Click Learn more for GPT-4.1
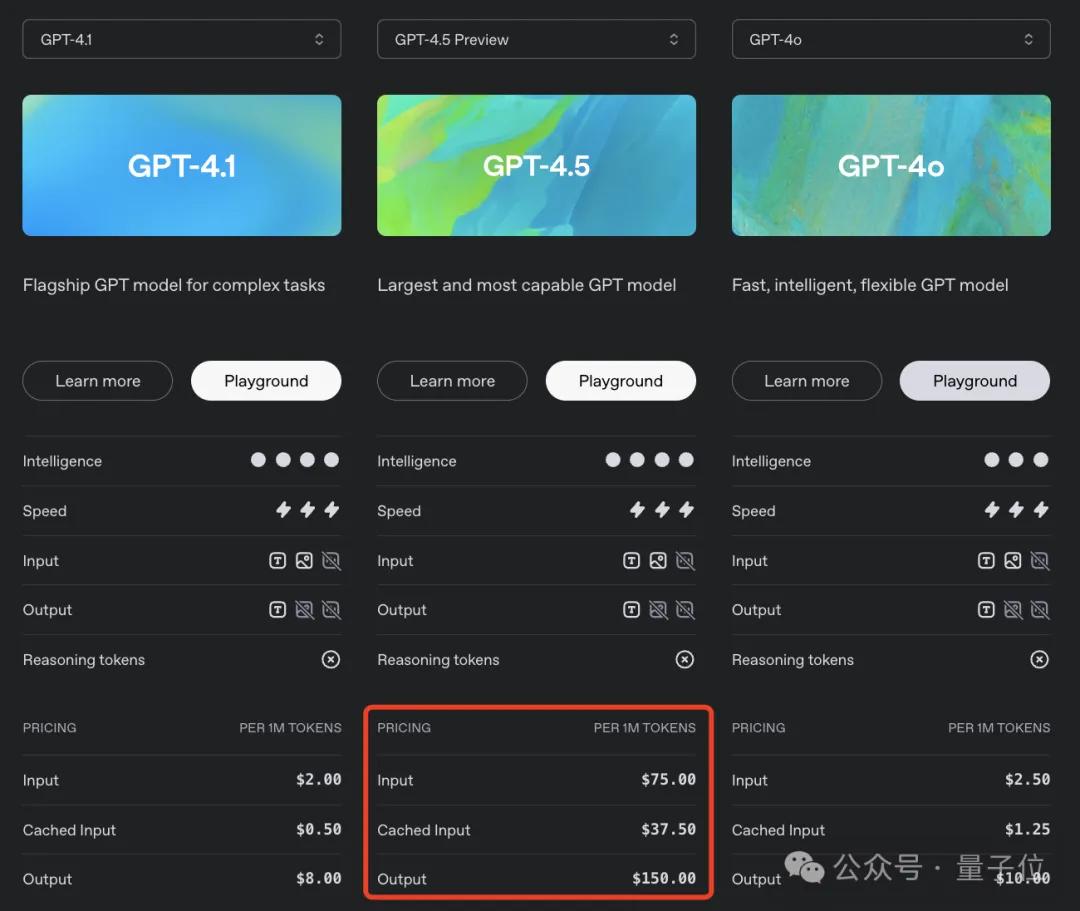1080x911 pixels. (97, 381)
